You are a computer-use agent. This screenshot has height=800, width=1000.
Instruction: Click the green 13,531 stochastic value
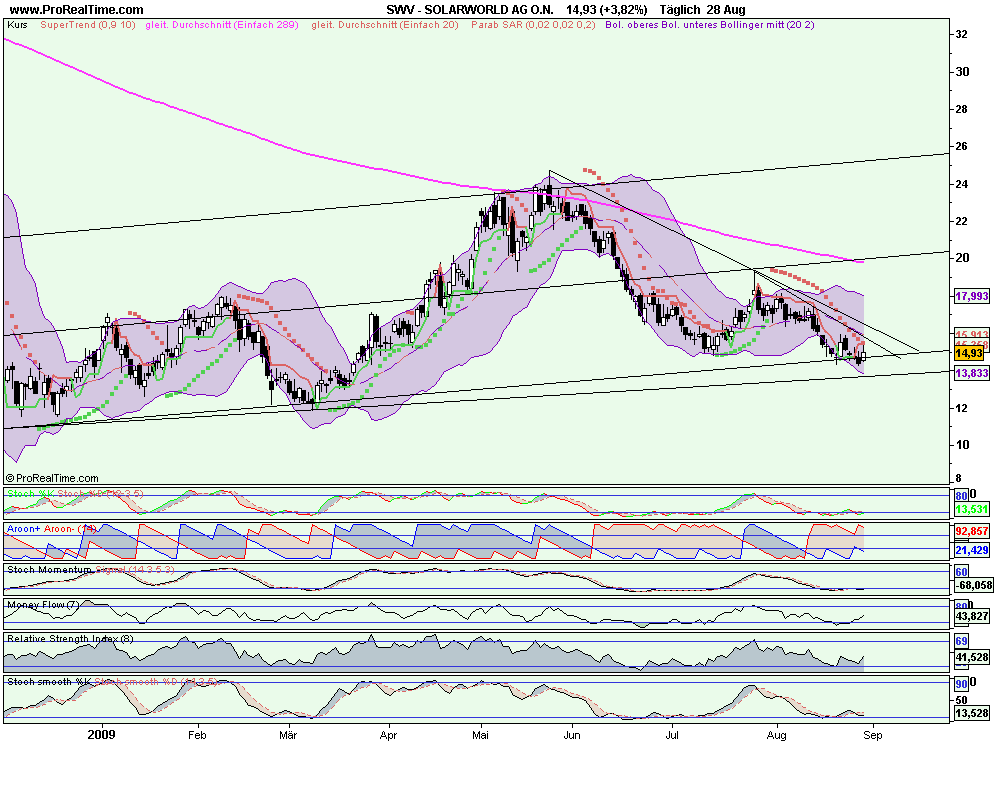971,510
